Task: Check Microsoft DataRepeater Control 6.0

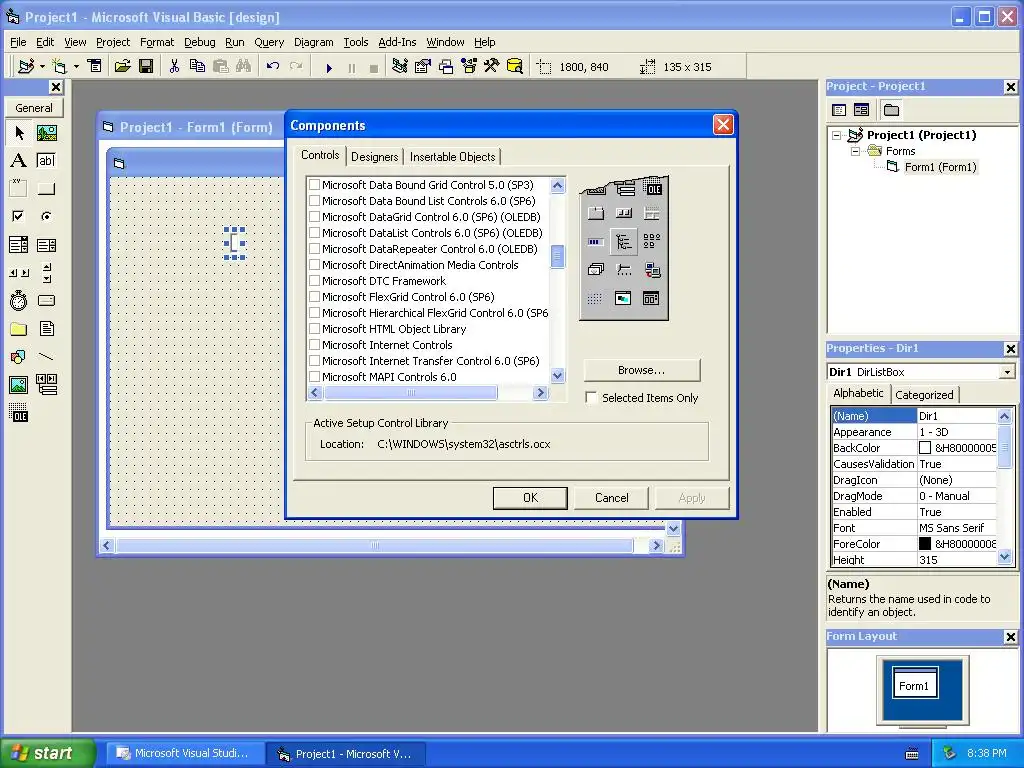Action: [x=314, y=249]
